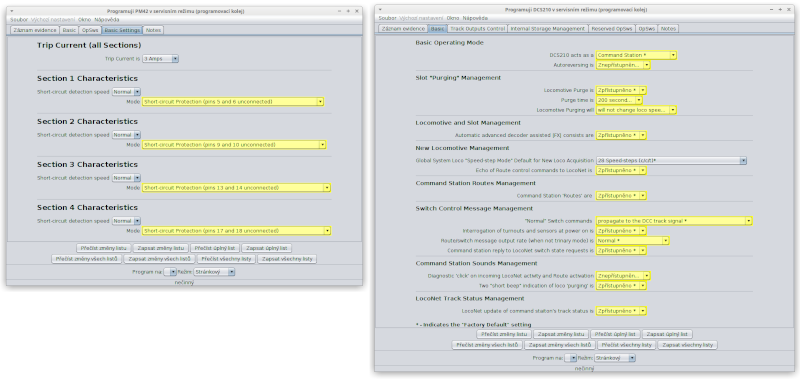
Task: Switch to Basic Settings tab in PM42 window
Action: pyautogui.click(x=121, y=30)
